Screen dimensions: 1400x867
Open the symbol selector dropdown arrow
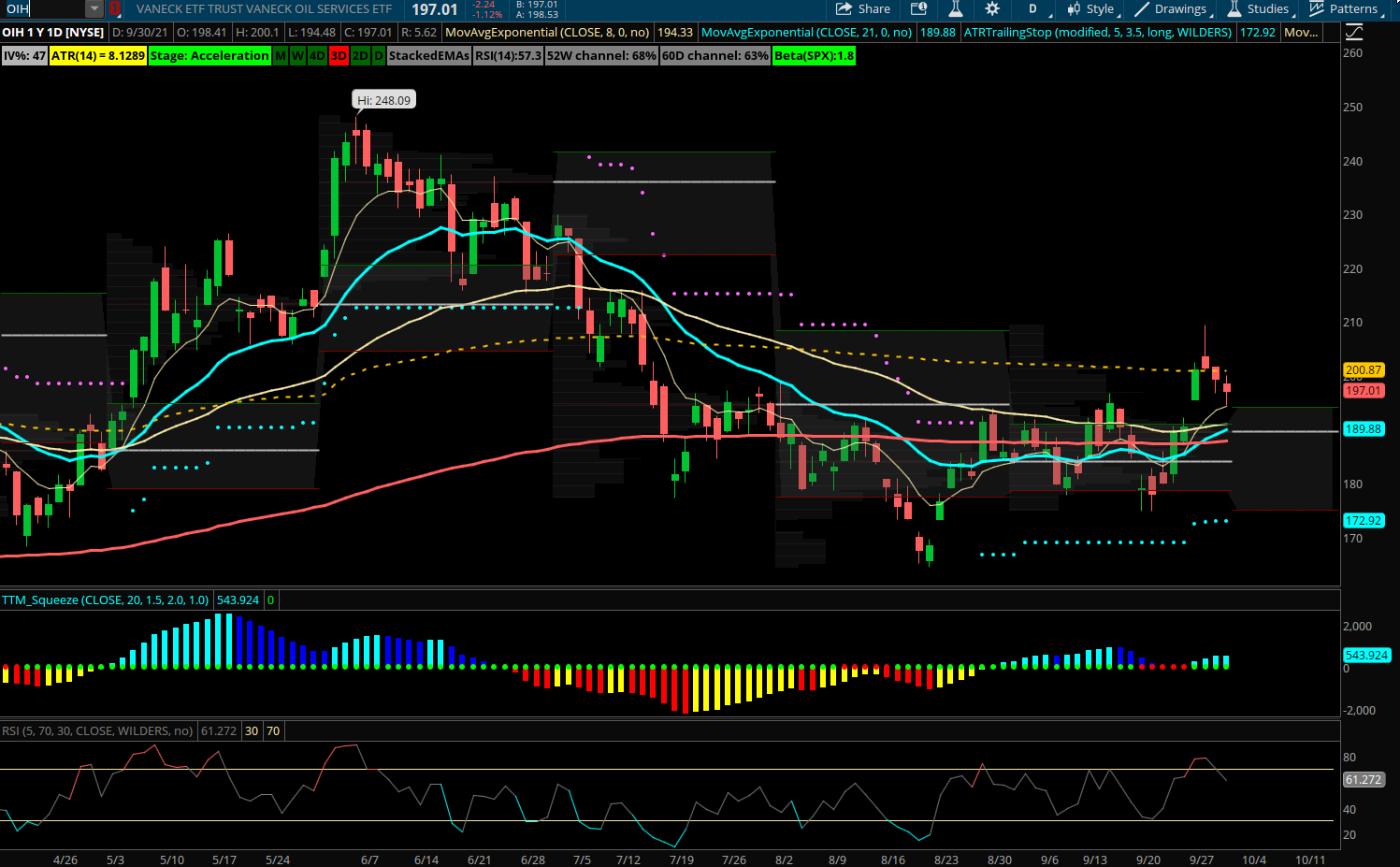pos(94,9)
